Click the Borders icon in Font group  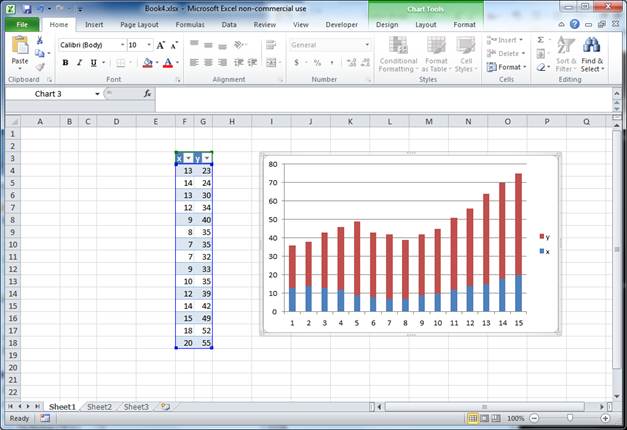(120, 63)
